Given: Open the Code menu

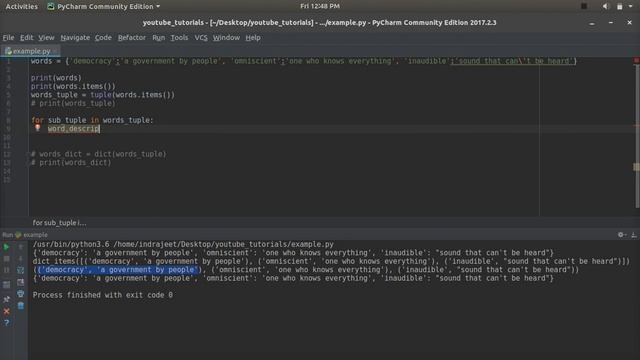Looking at the screenshot, I should tap(103, 38).
